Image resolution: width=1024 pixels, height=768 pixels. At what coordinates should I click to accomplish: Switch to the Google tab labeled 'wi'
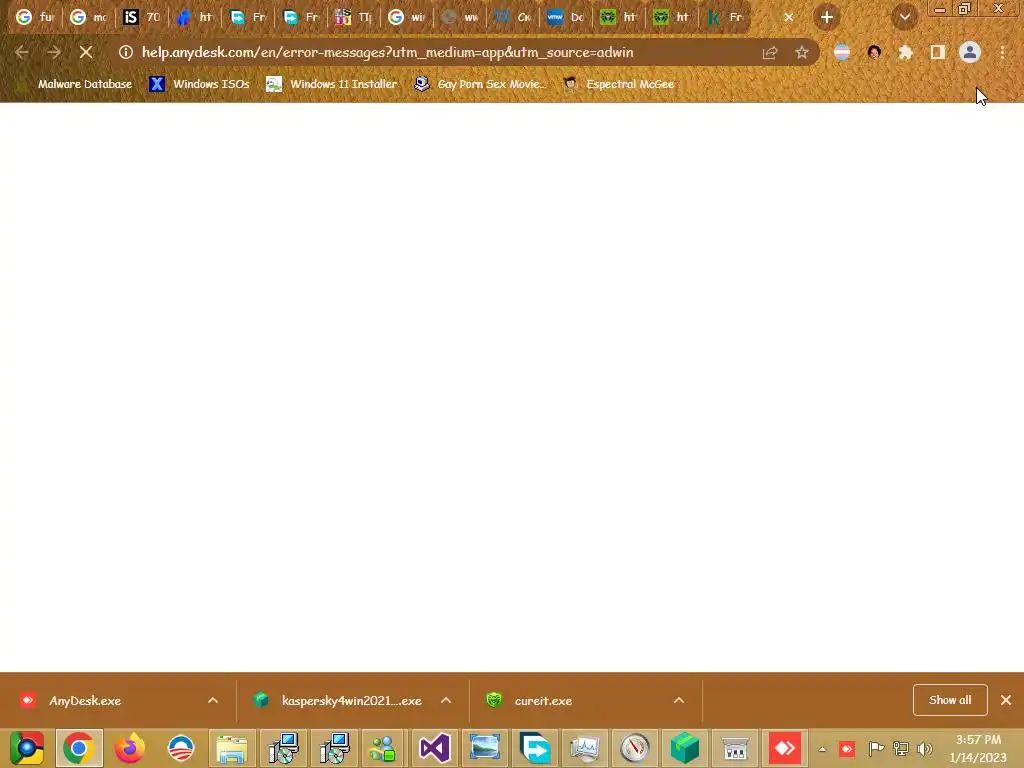[407, 17]
